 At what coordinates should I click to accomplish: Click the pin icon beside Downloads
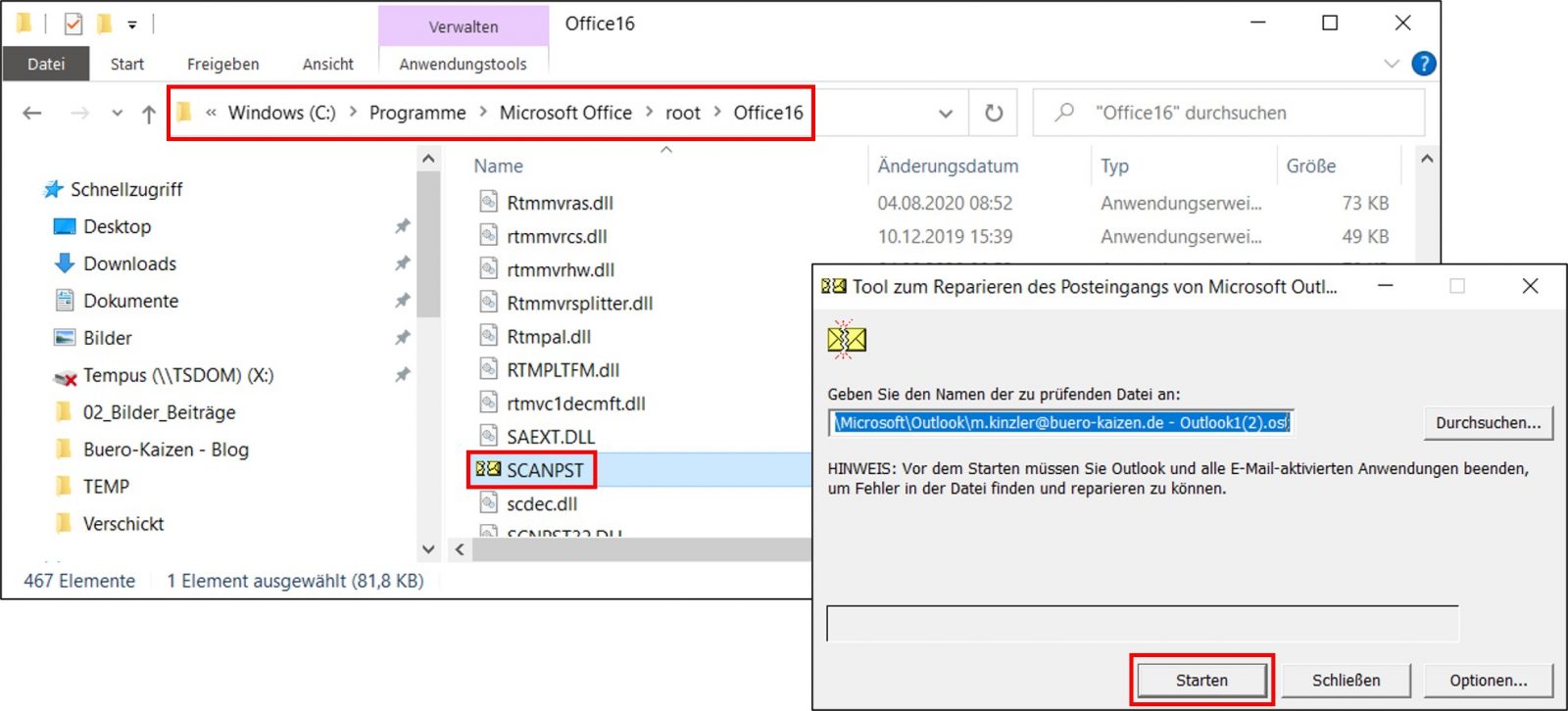click(x=402, y=263)
